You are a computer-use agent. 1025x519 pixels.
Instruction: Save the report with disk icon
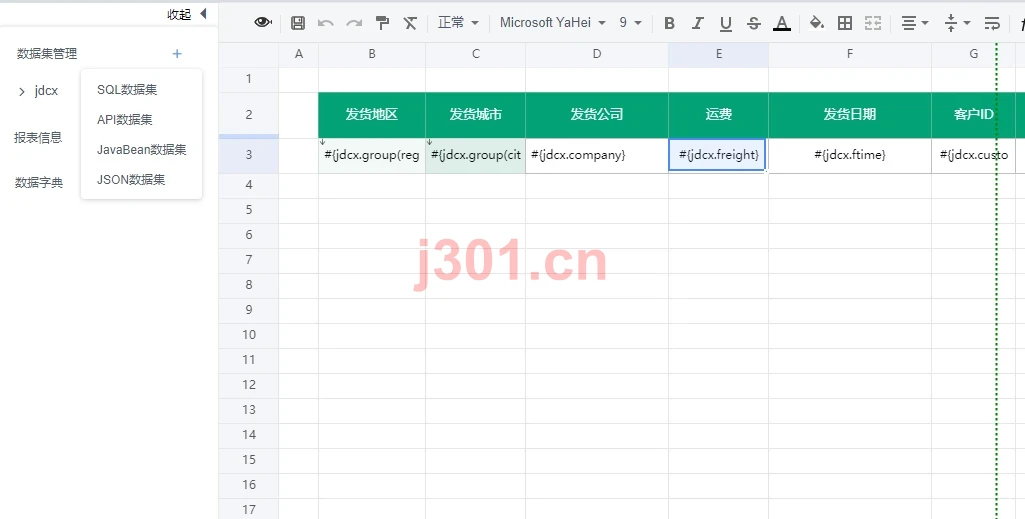(x=297, y=23)
